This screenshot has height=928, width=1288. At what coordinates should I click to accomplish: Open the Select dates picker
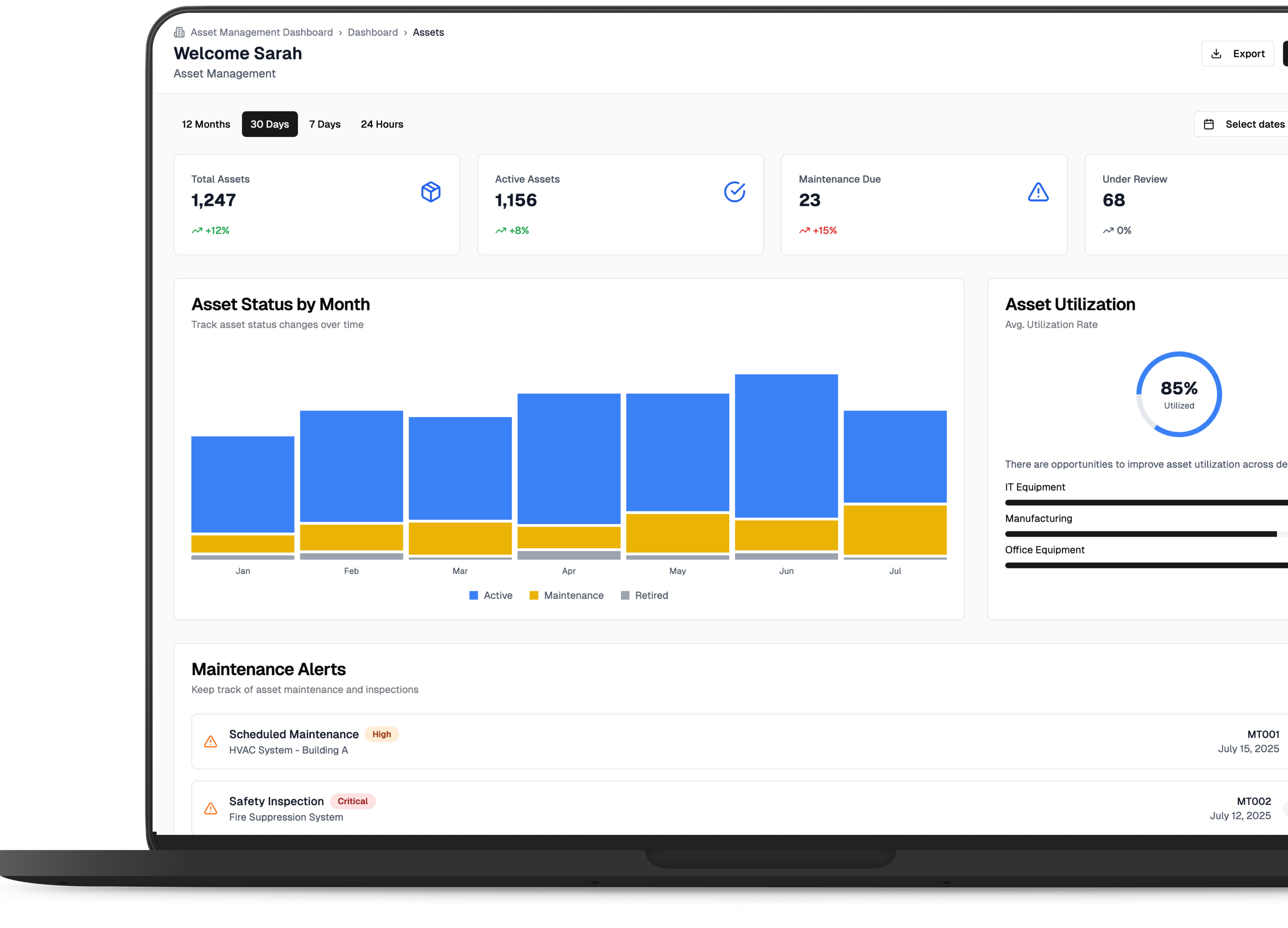[x=1248, y=124]
